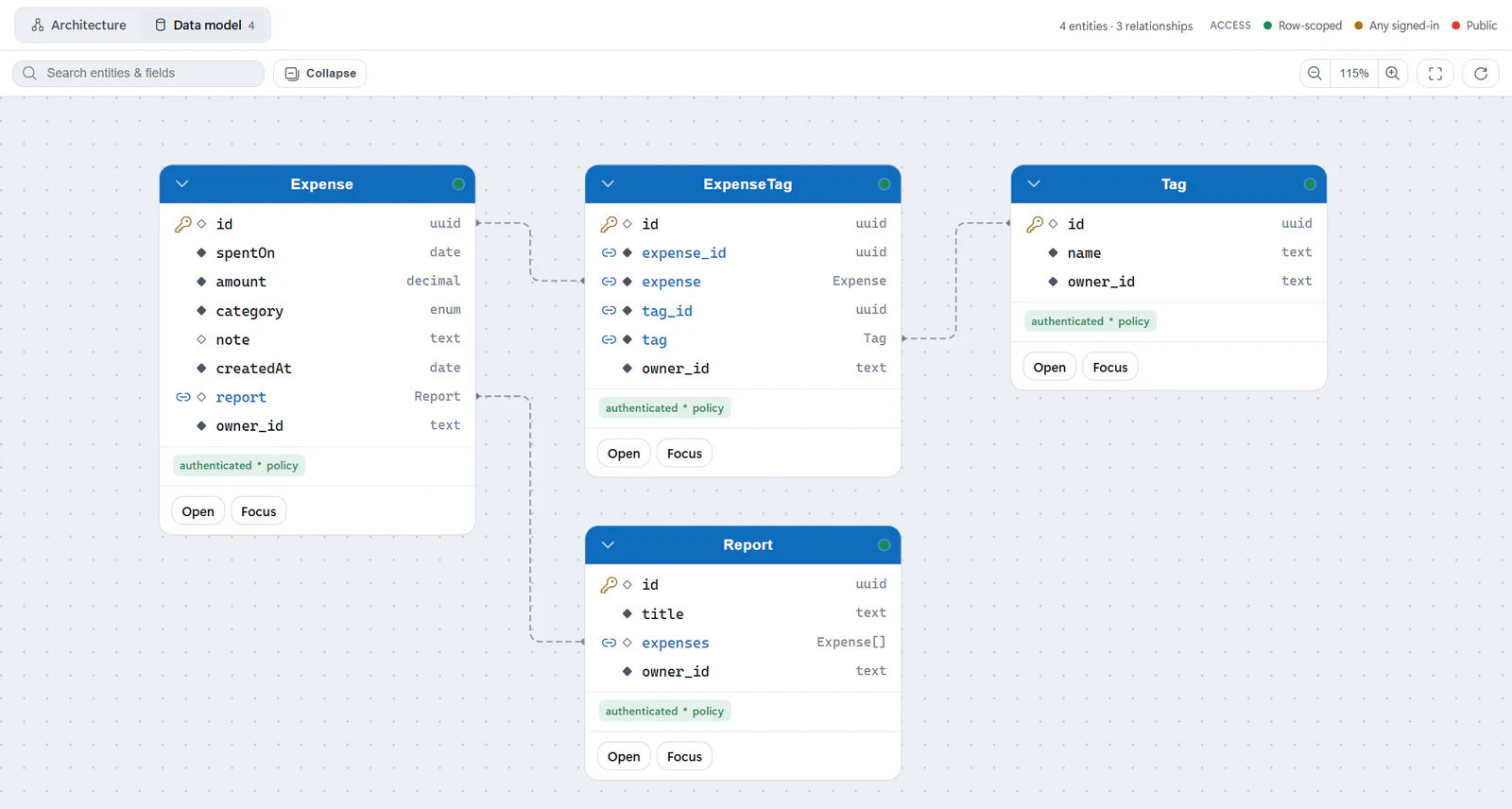Focus on the ExpenseTag entity
The image size is (1512, 809).
pos(685,454)
